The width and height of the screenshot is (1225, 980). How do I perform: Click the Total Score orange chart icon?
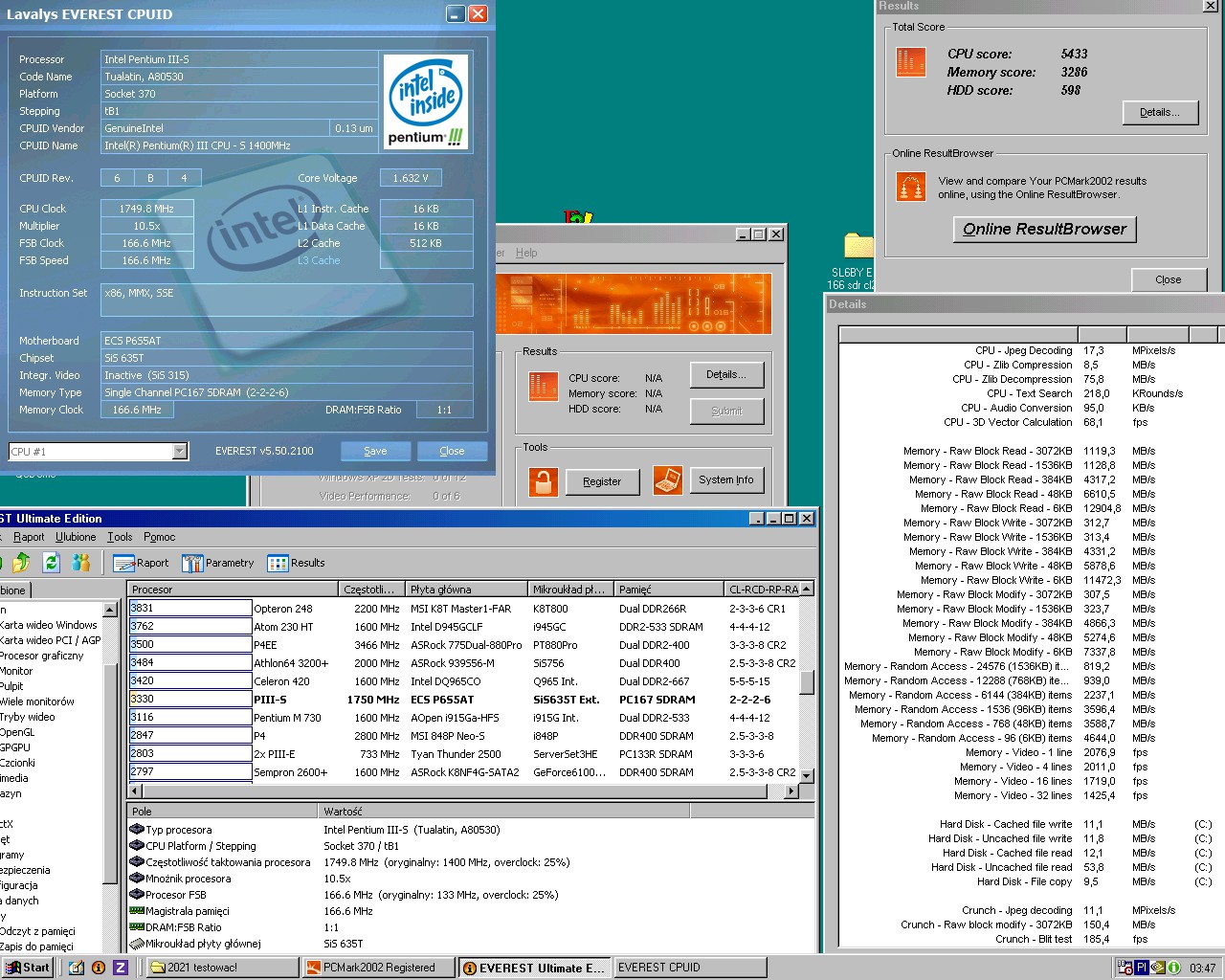click(910, 61)
